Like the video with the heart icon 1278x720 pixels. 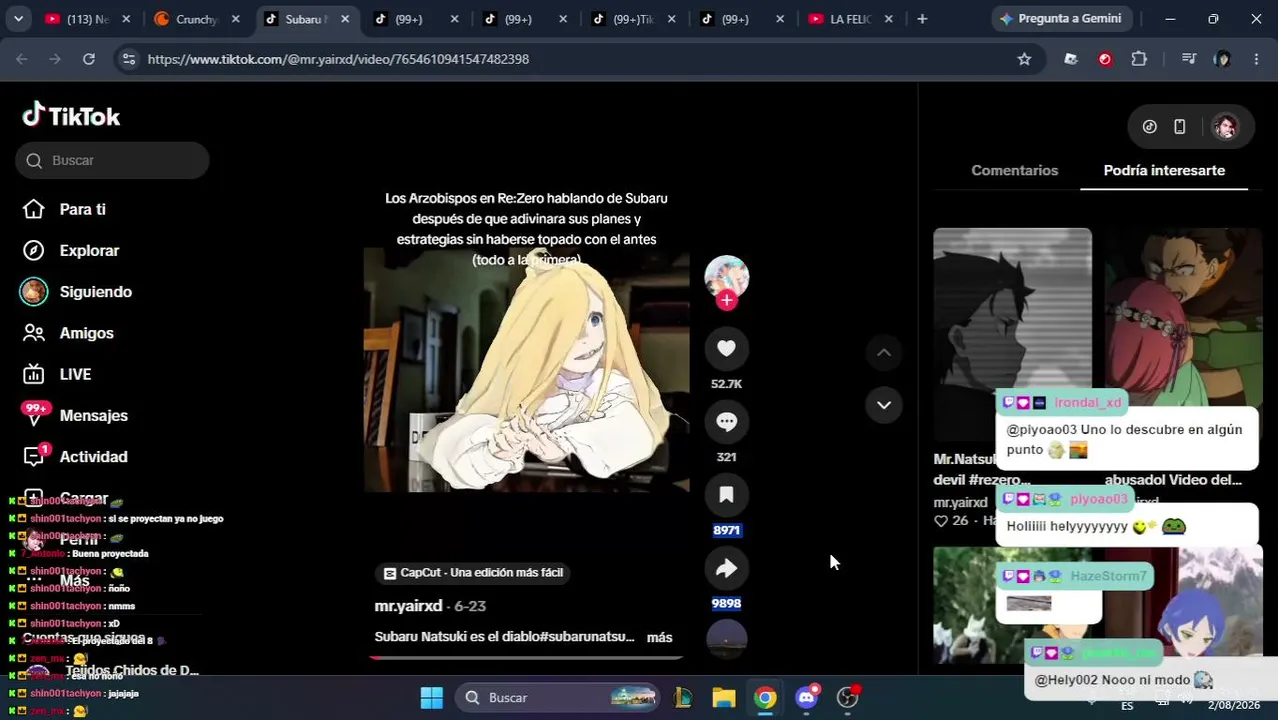click(726, 348)
